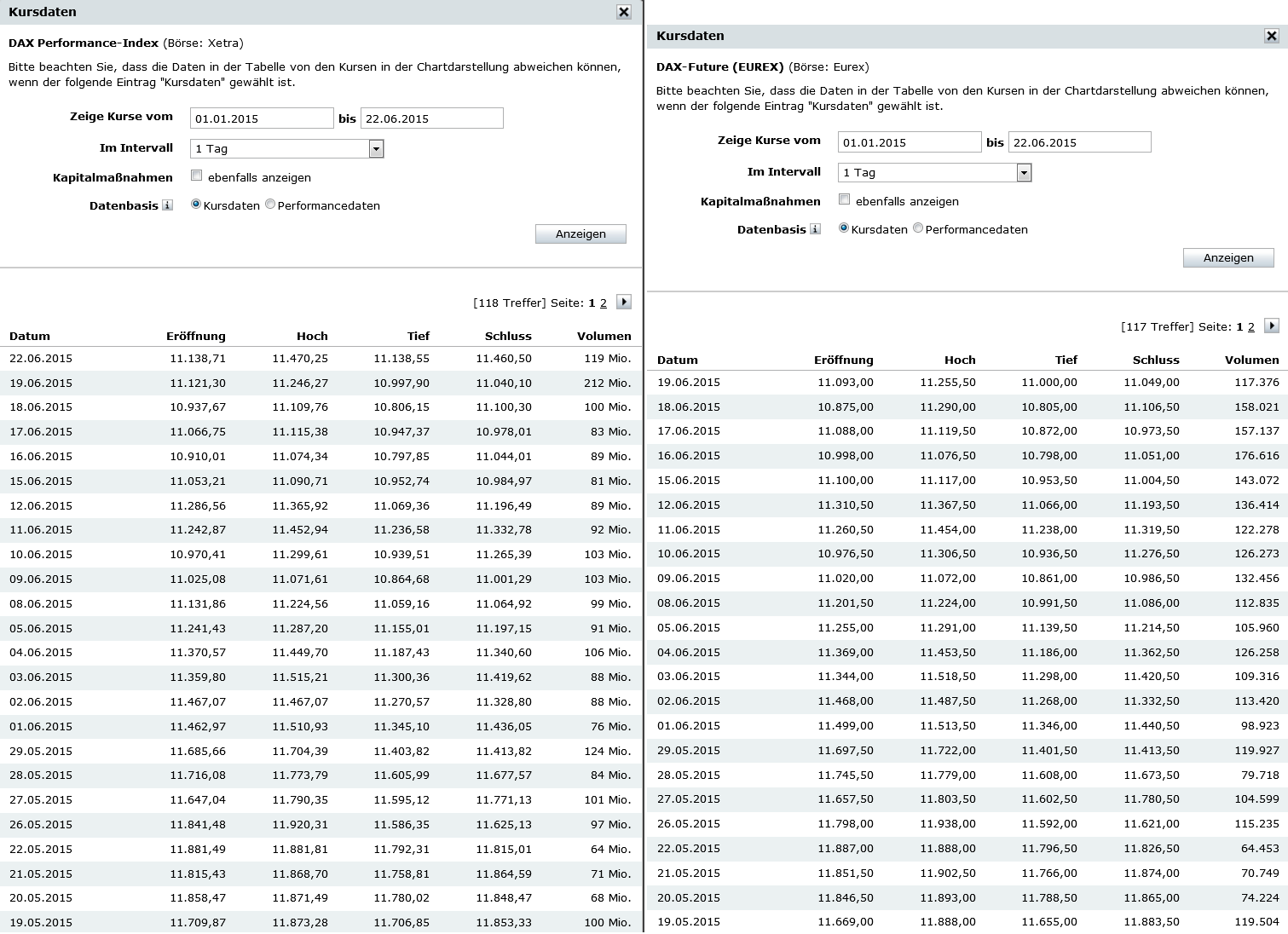Image resolution: width=1288 pixels, height=934 pixels.
Task: Click Anzeigen button in DAX-Future window
Action: point(1228,257)
